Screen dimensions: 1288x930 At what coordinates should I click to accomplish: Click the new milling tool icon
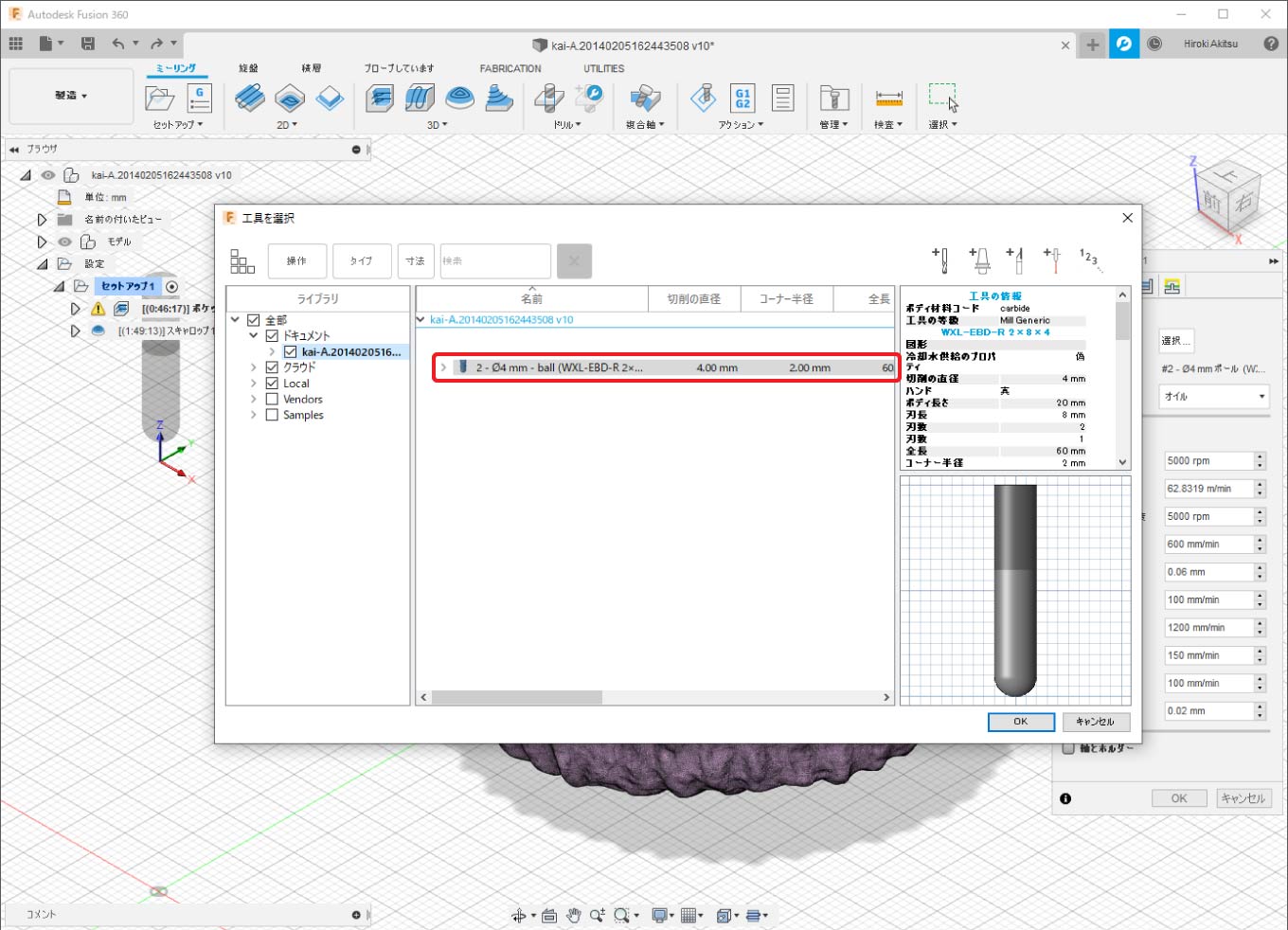[940, 259]
